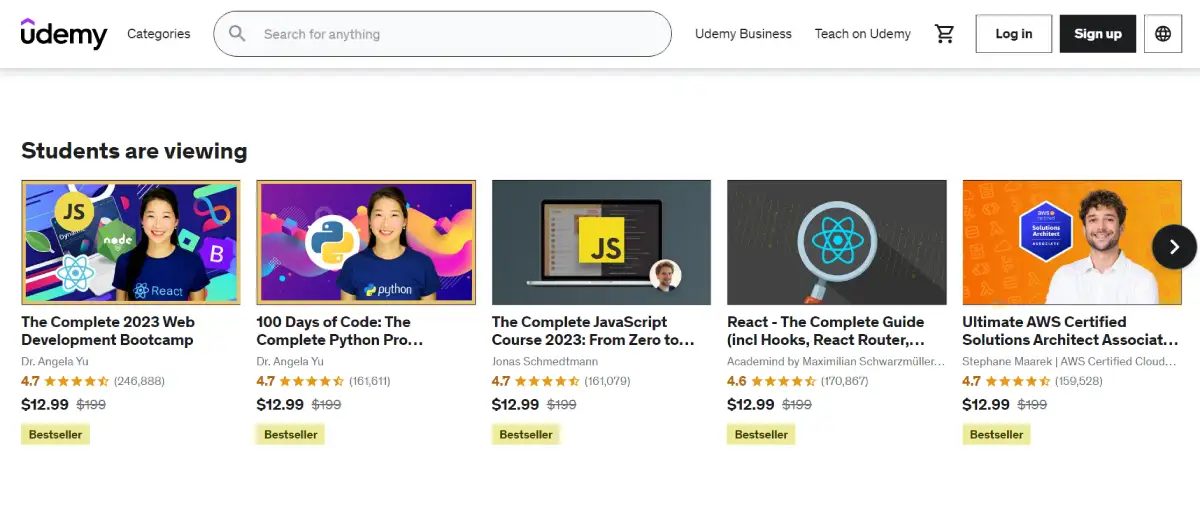Click Bestseller badge on AWS course
The height and width of the screenshot is (518, 1200).
tap(996, 435)
